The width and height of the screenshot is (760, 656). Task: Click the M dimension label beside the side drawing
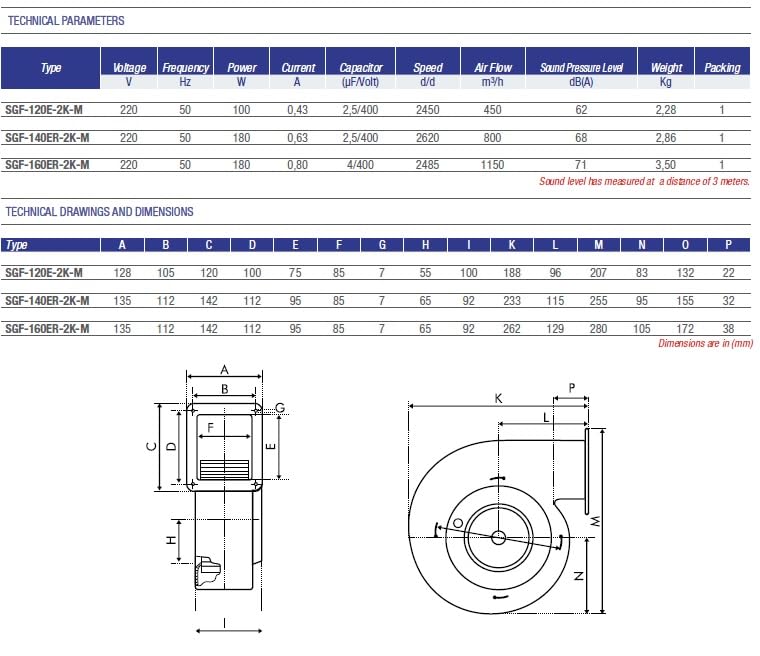596,521
